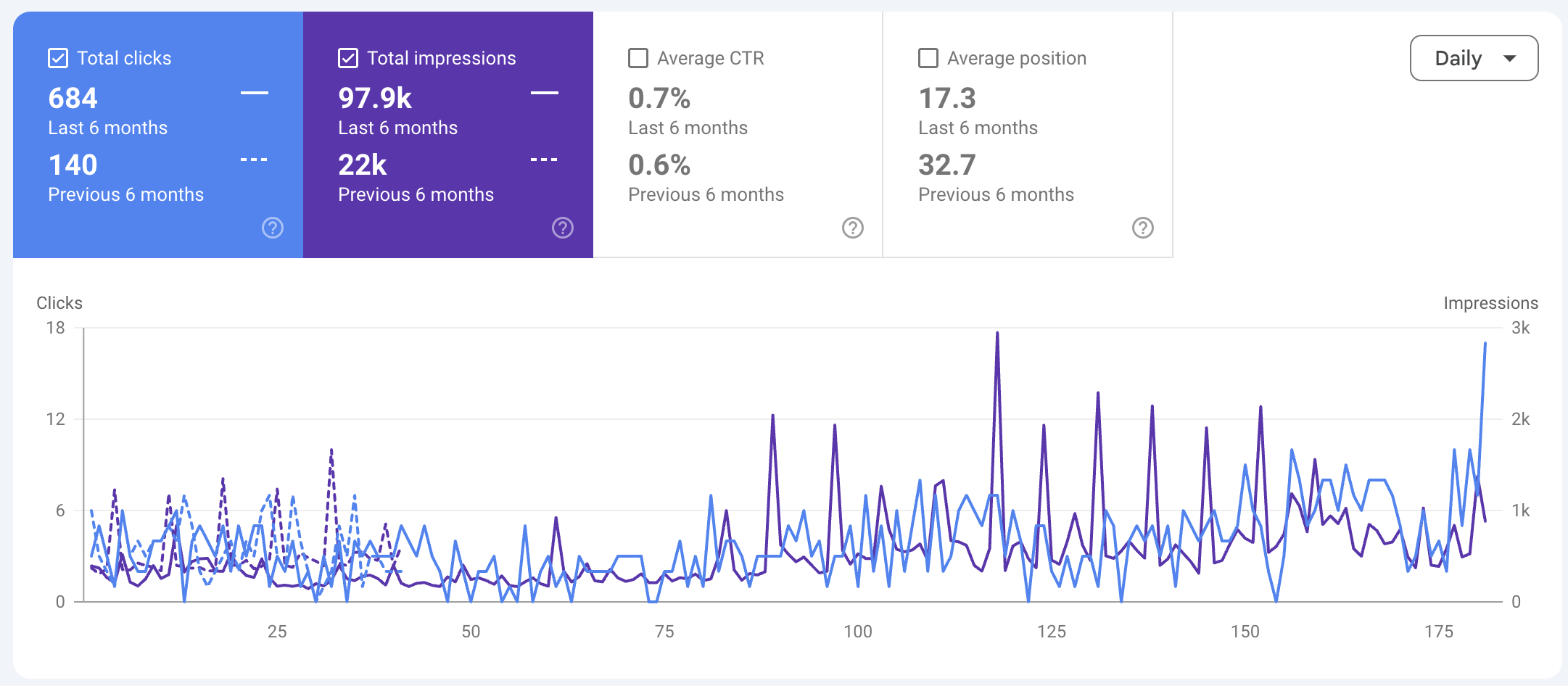
Task: Enable the Average CTR checkbox
Action: (638, 58)
